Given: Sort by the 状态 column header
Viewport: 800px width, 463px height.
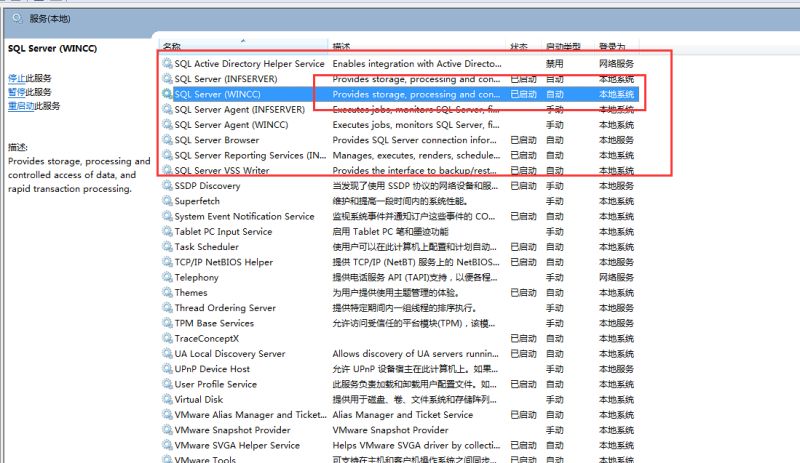Looking at the screenshot, I should tap(519, 47).
